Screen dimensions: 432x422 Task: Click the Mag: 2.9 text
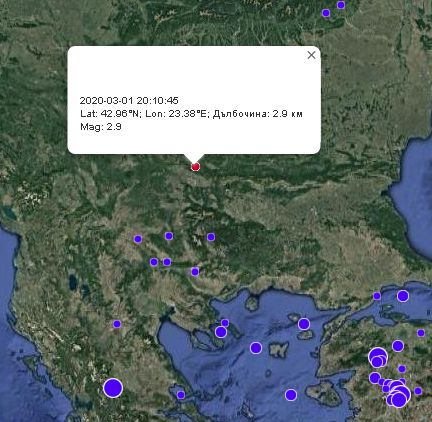(101, 127)
